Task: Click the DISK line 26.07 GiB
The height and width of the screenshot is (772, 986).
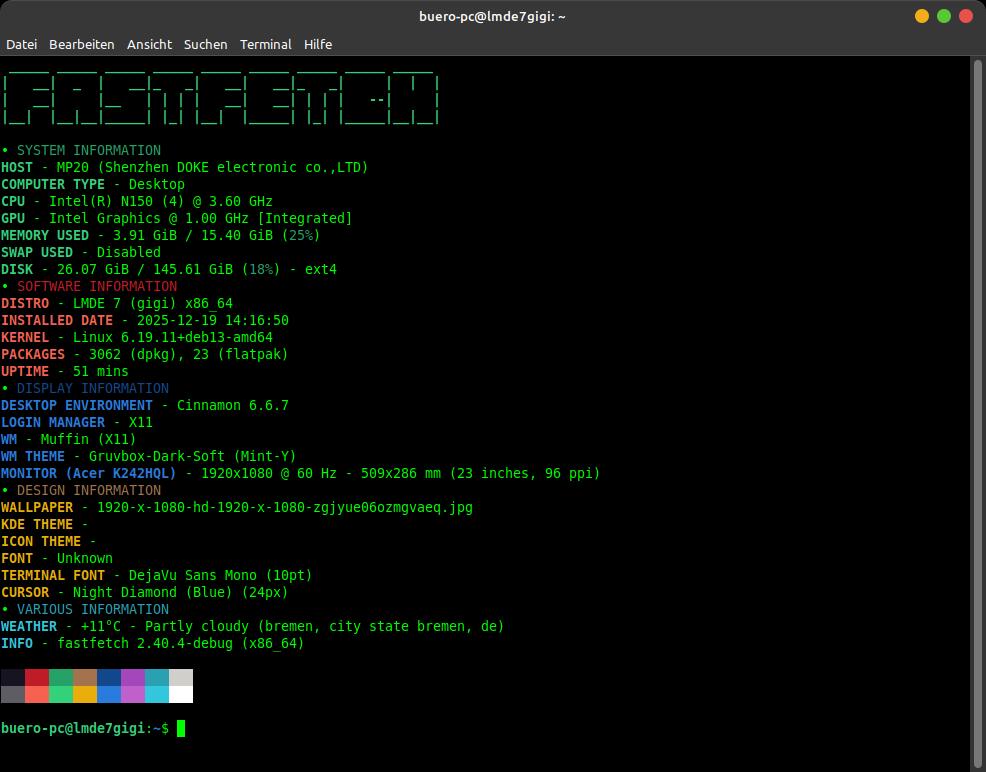Action: pyautogui.click(x=169, y=269)
